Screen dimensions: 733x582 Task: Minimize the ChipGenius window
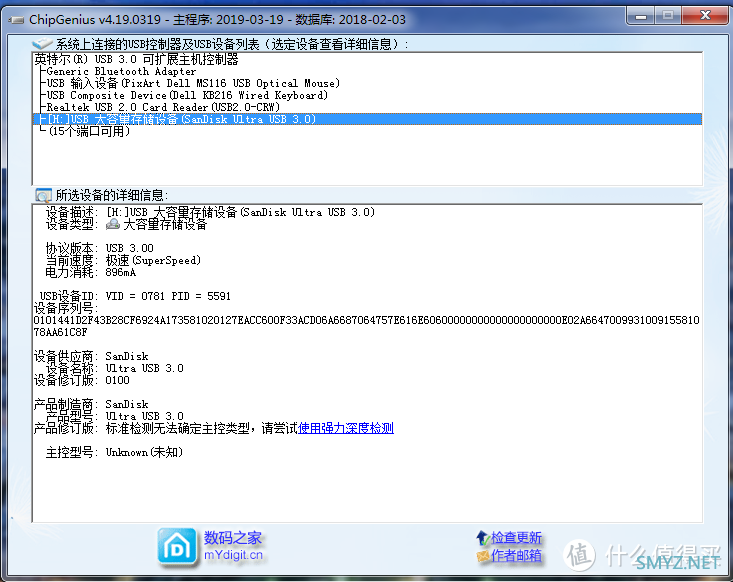pos(641,16)
